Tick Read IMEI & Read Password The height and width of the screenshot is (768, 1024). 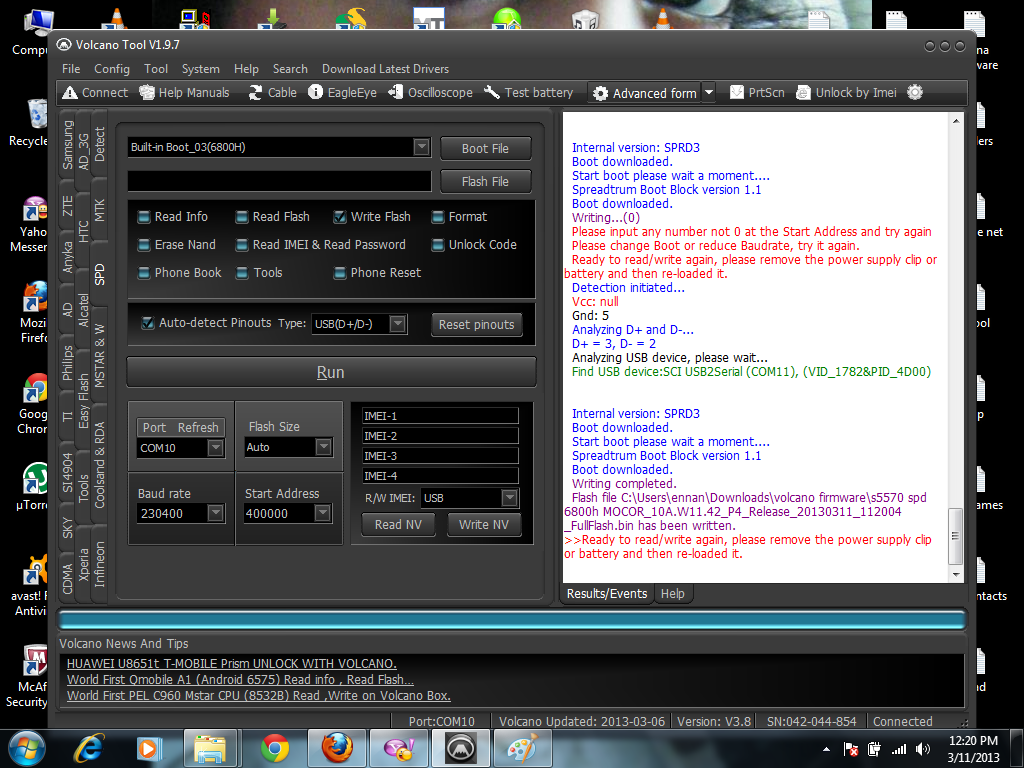[x=242, y=245]
